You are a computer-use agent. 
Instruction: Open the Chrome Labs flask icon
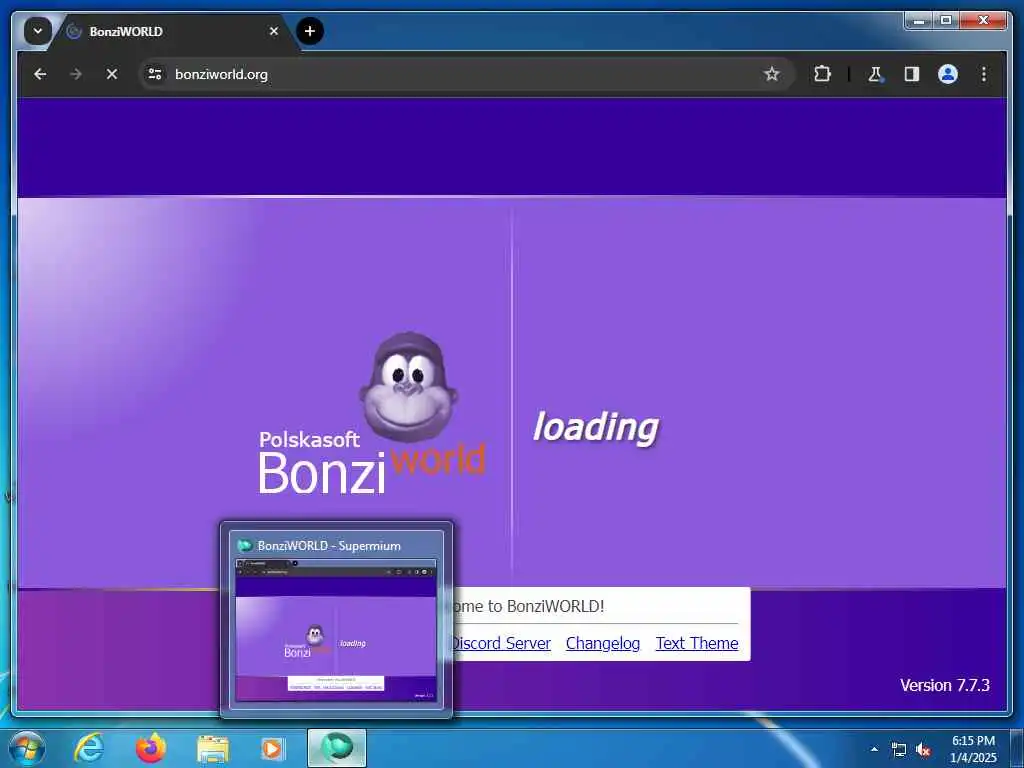pyautogui.click(x=875, y=74)
